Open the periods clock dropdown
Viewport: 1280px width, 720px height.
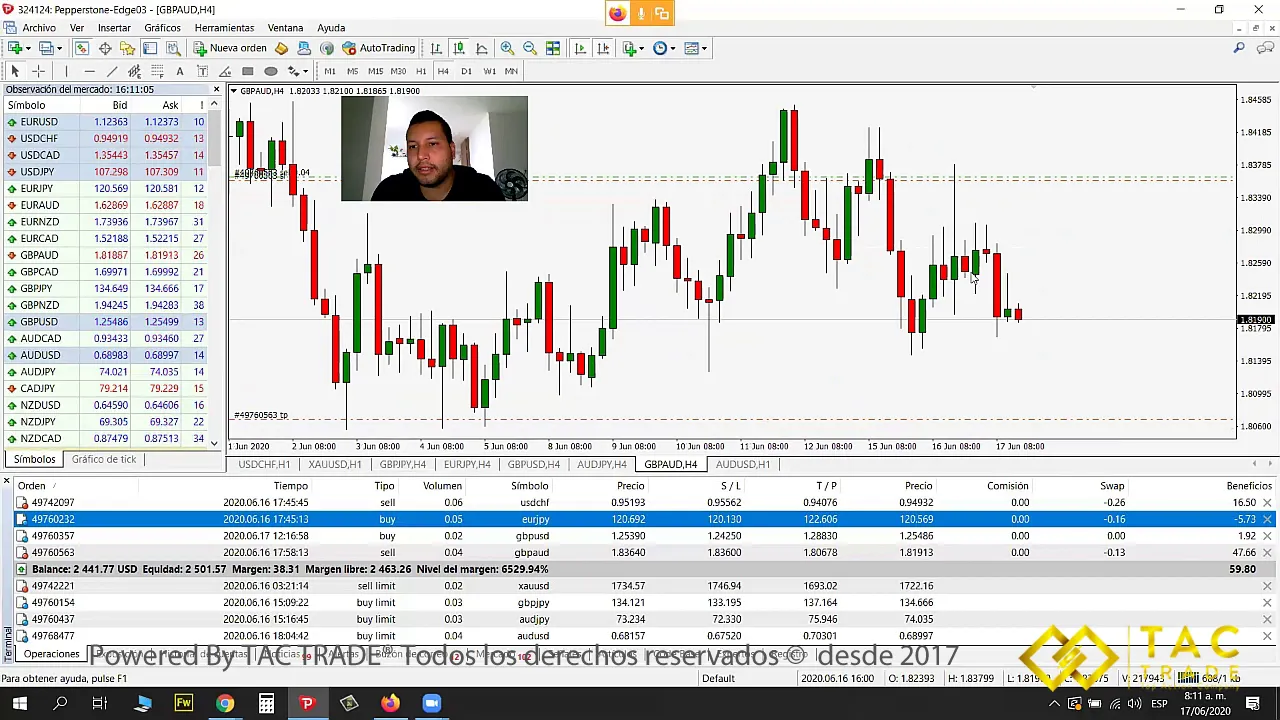pos(664,48)
